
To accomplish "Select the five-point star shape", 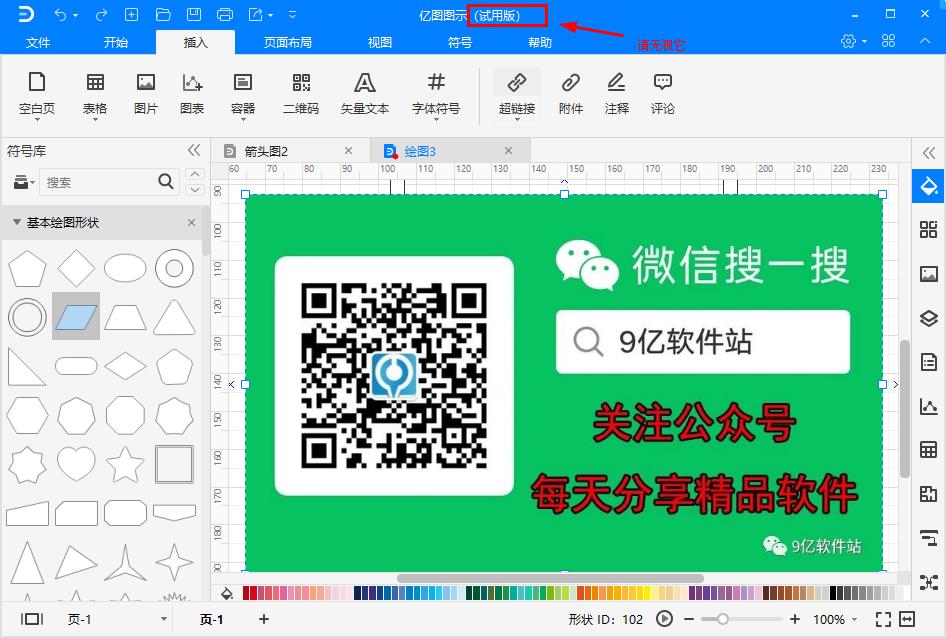I will [125, 464].
